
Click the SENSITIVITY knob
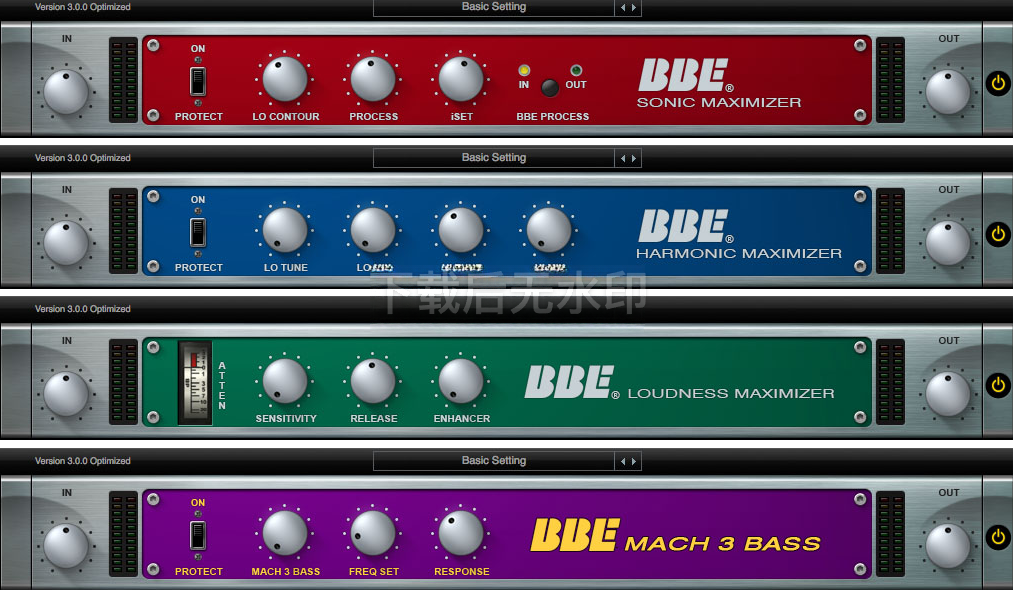click(285, 381)
